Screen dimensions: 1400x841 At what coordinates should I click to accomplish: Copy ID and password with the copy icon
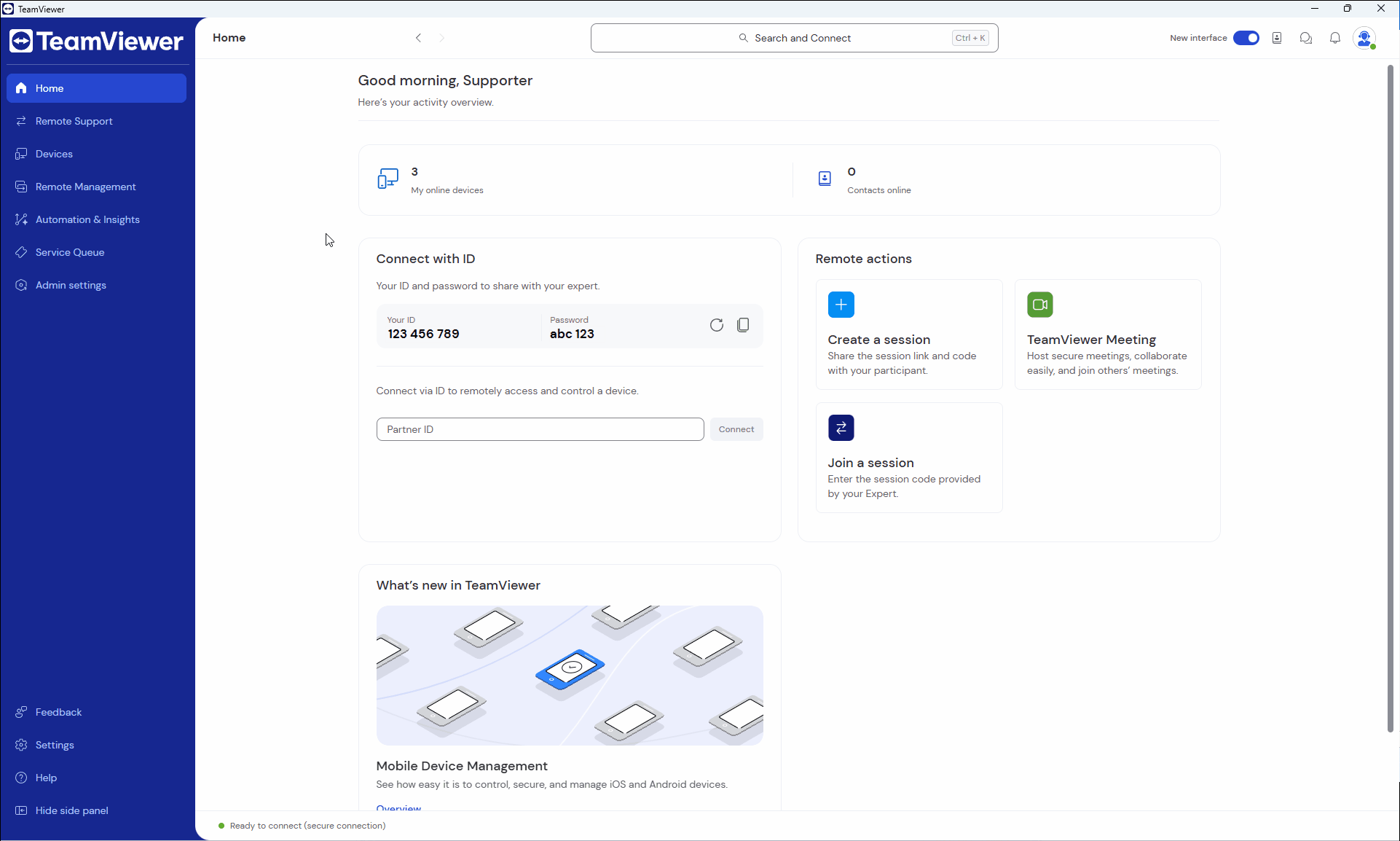(x=743, y=325)
